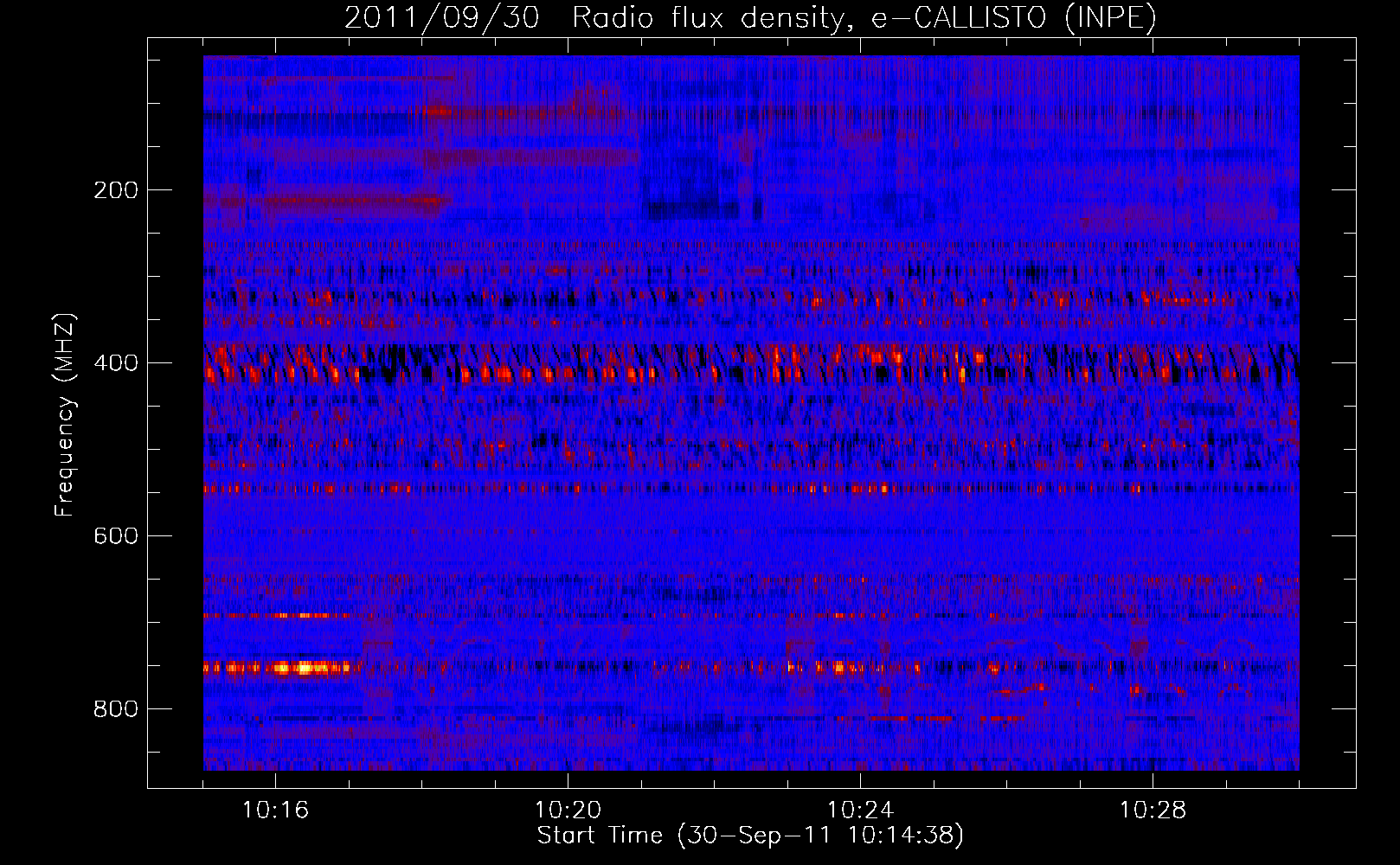Screen dimensions: 1400x865
Task: Click the "400" frequency tick label
Action: pyautogui.click(x=116, y=363)
